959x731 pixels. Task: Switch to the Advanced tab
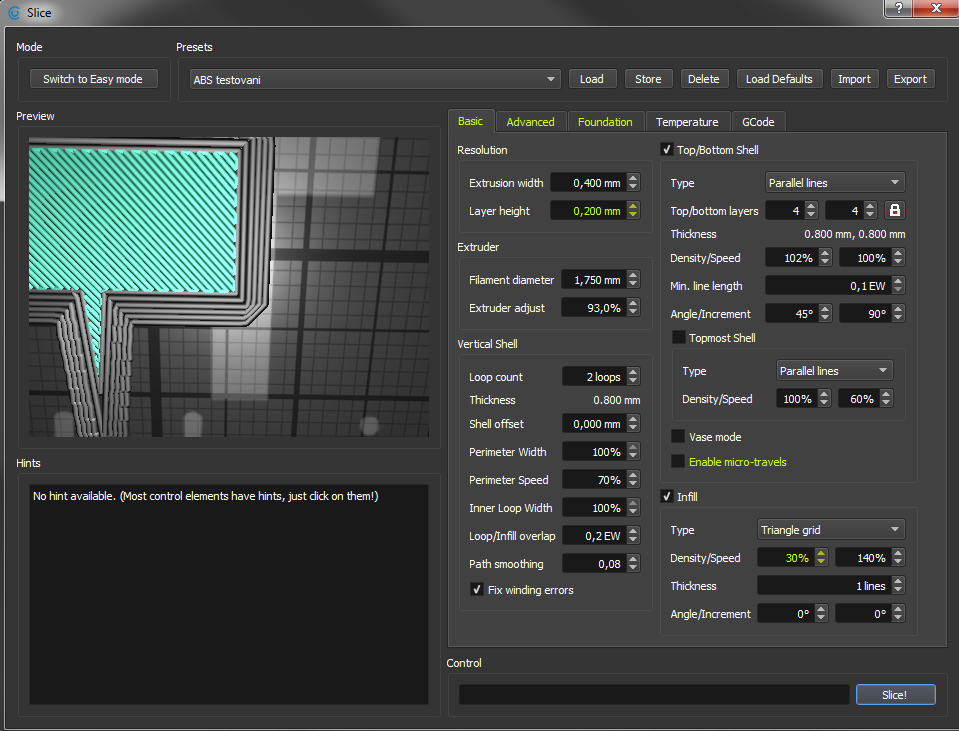(530, 122)
